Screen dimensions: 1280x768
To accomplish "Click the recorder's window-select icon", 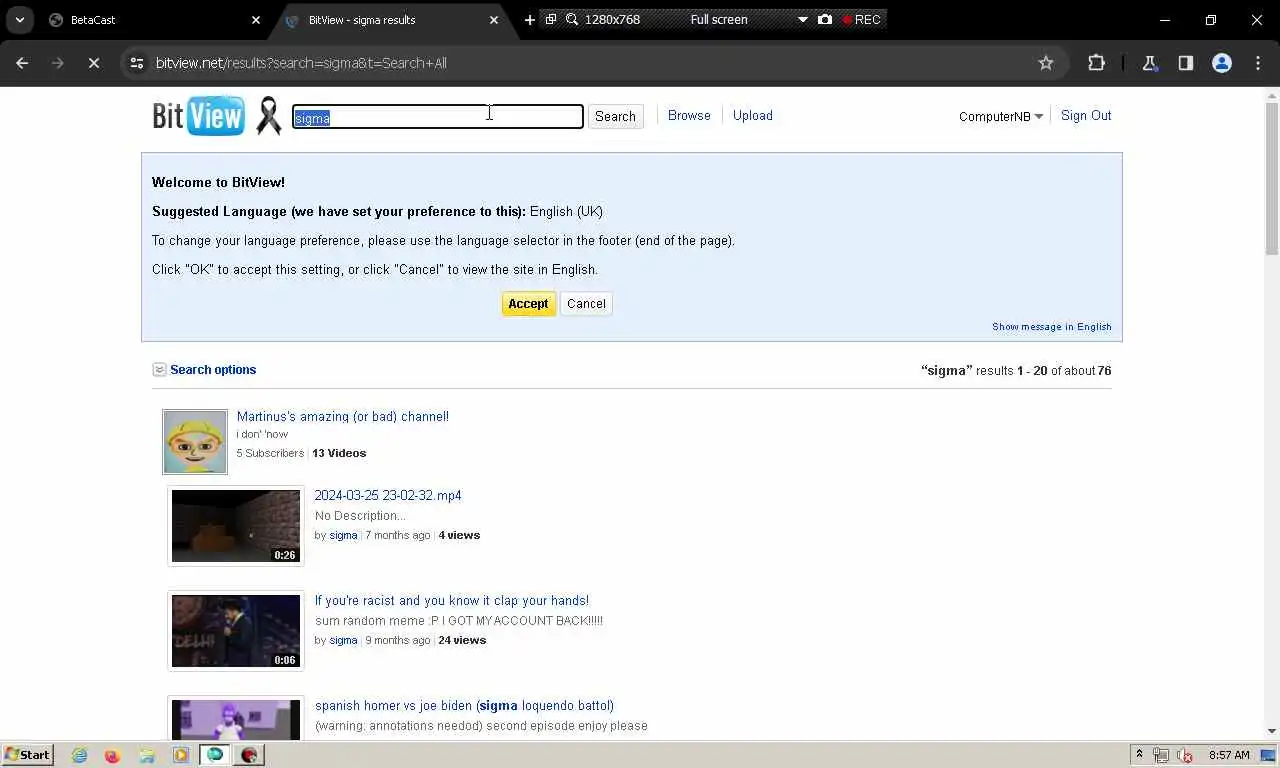I will (551, 19).
